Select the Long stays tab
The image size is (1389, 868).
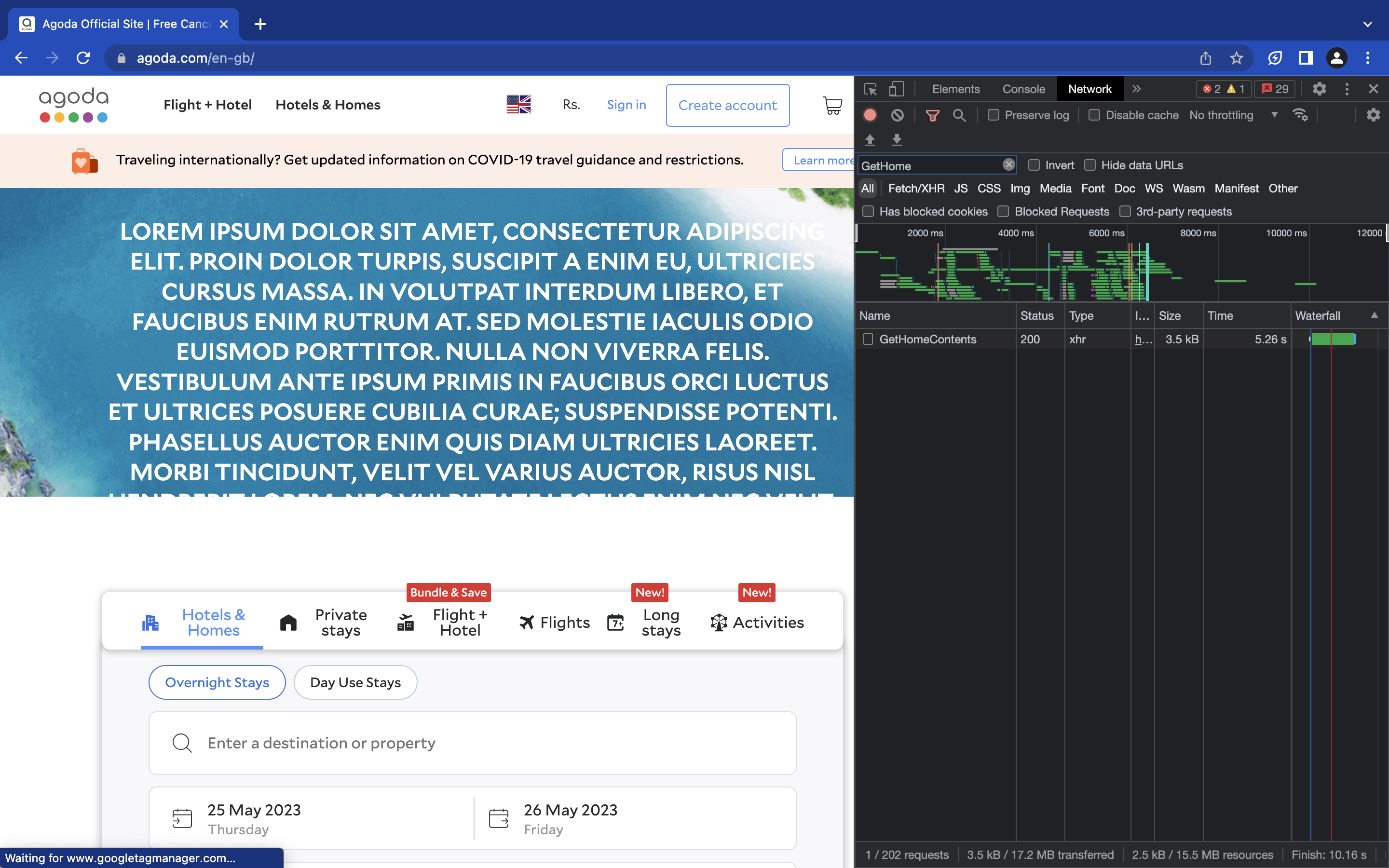pyautogui.click(x=645, y=622)
